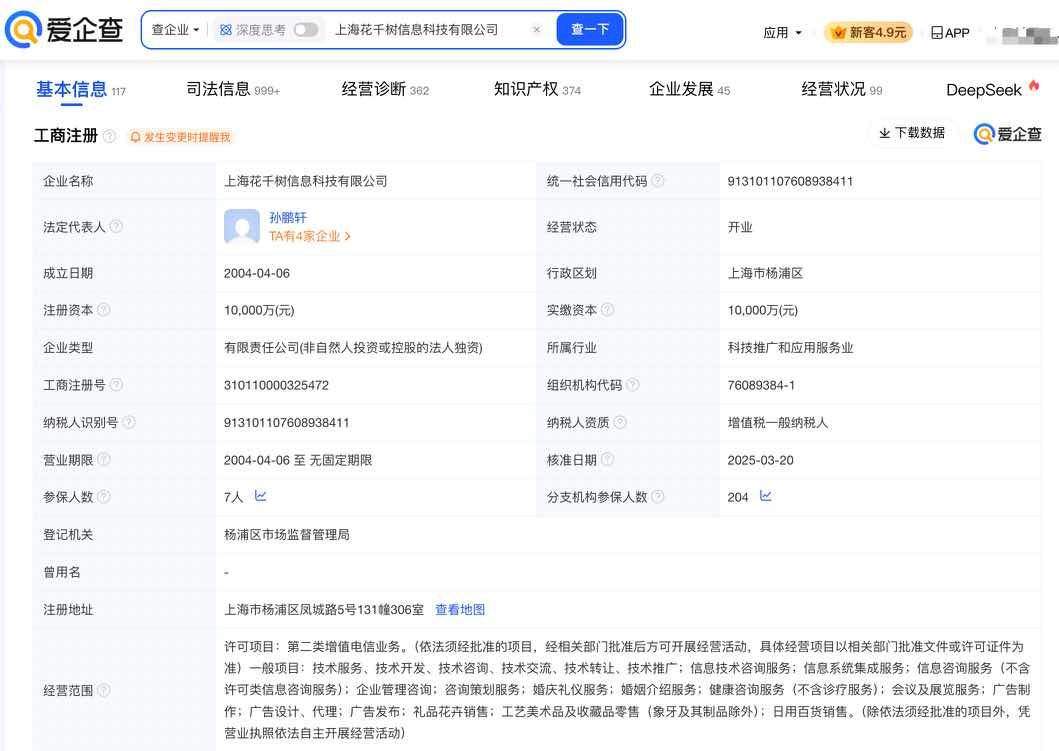Click help icon beside 核准日期
1059x751 pixels.
(607, 459)
